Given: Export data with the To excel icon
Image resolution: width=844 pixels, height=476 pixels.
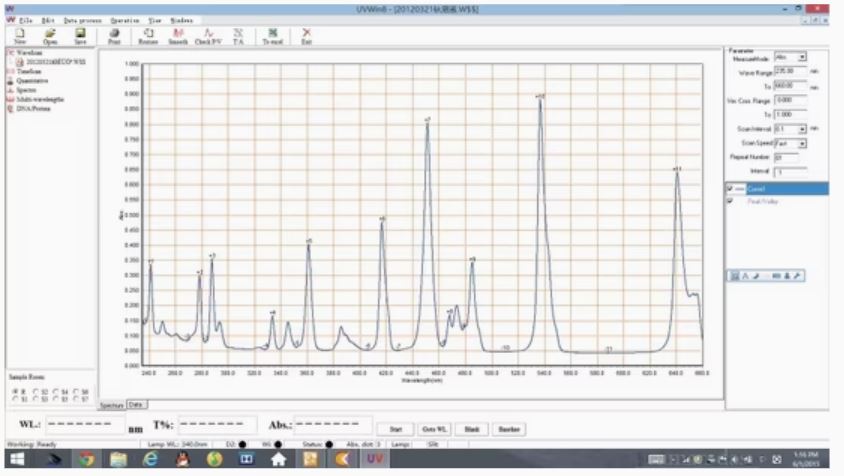Looking at the screenshot, I should [272, 36].
